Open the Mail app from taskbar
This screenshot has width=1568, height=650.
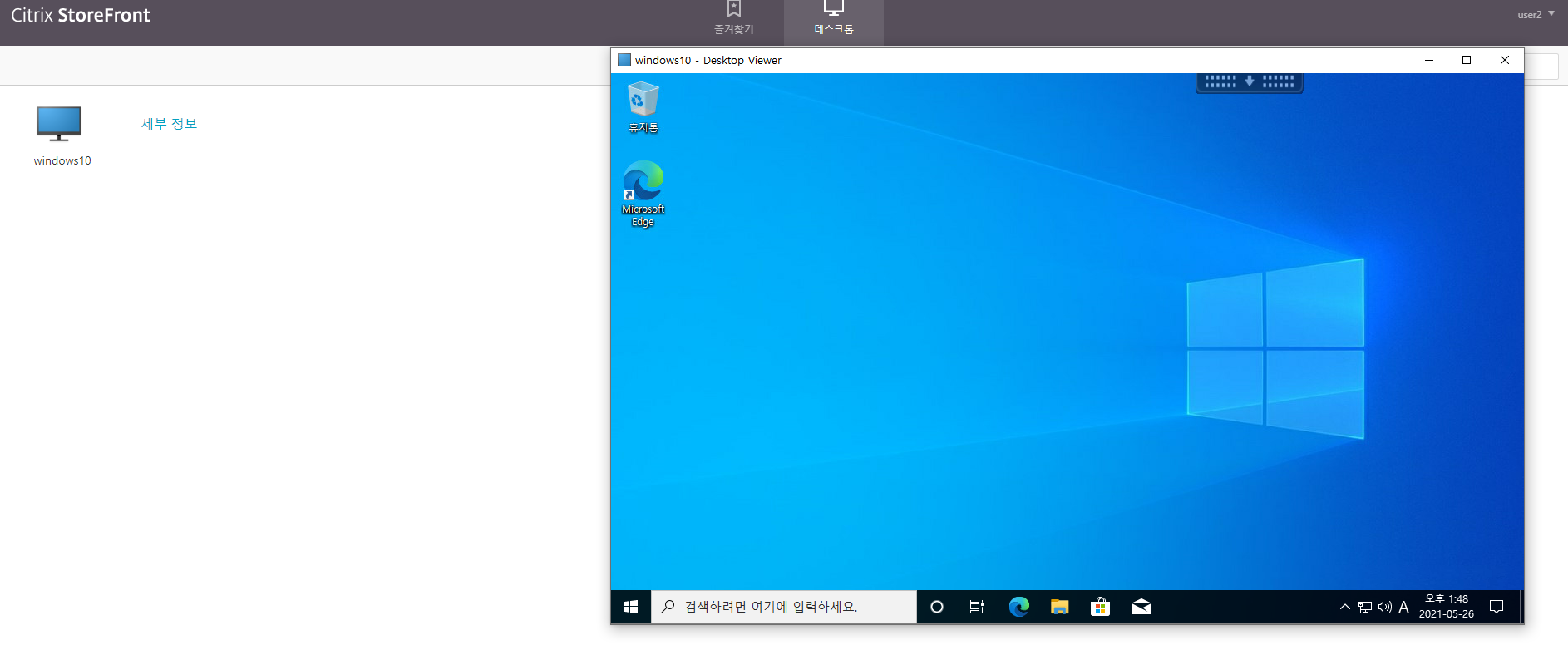tap(1141, 607)
